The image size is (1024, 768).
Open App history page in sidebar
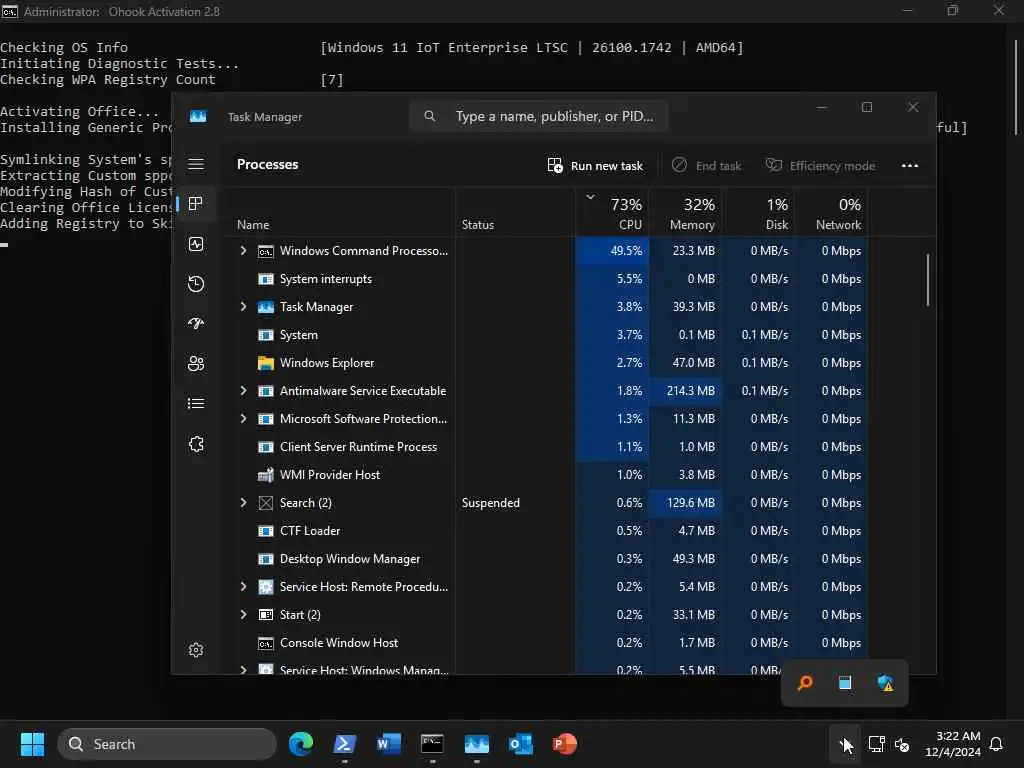(196, 284)
